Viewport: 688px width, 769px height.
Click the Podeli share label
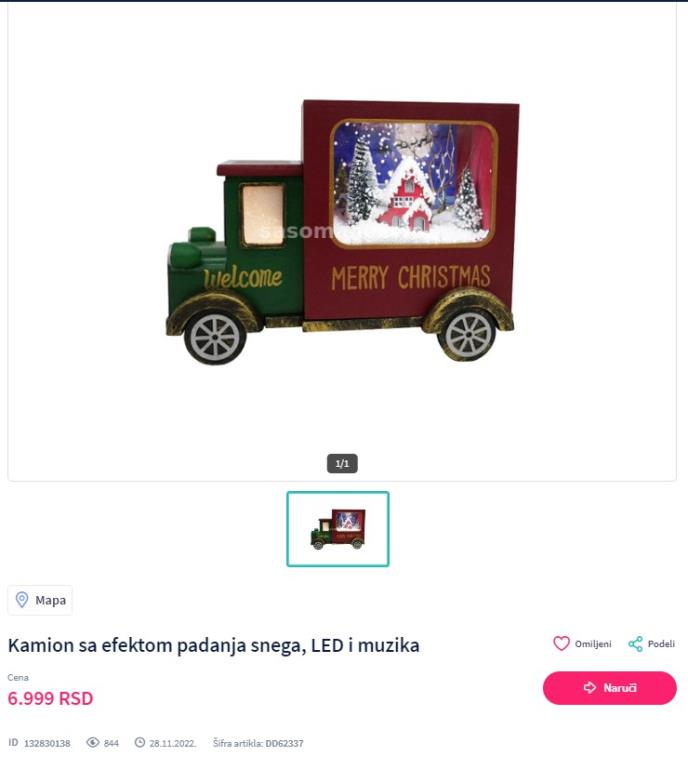click(x=661, y=644)
